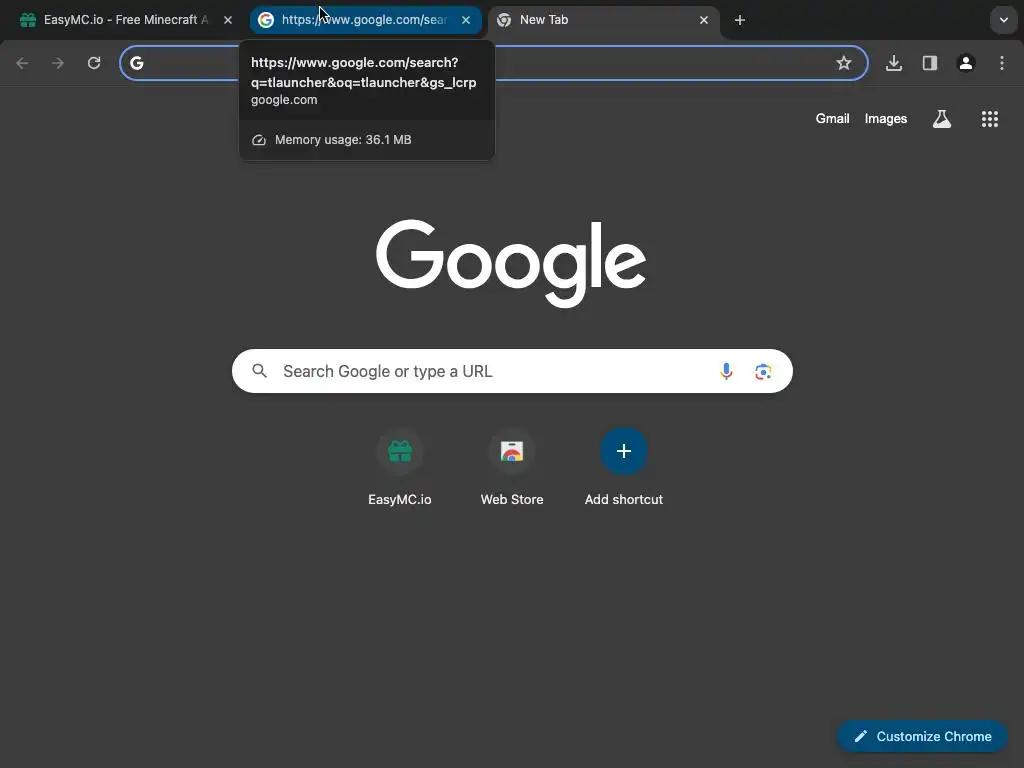Click the Add shortcut label text

click(624, 499)
